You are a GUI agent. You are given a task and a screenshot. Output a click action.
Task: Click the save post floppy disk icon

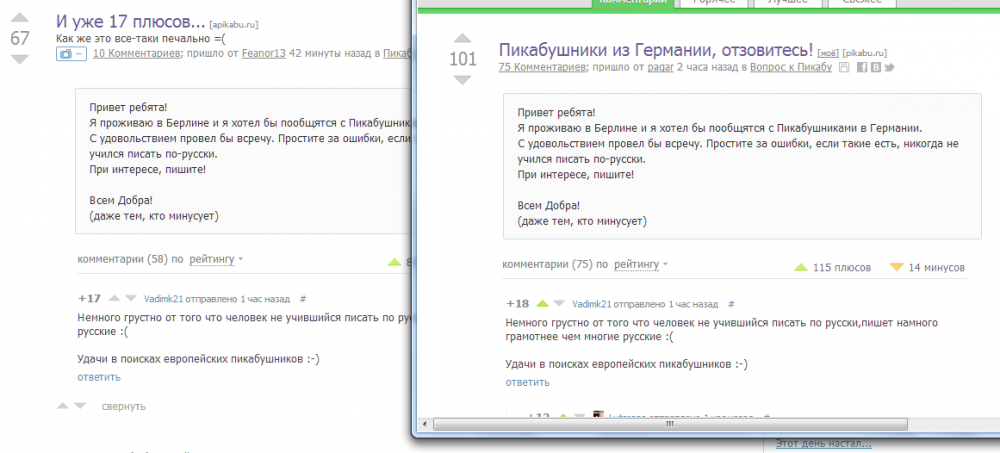coord(843,67)
